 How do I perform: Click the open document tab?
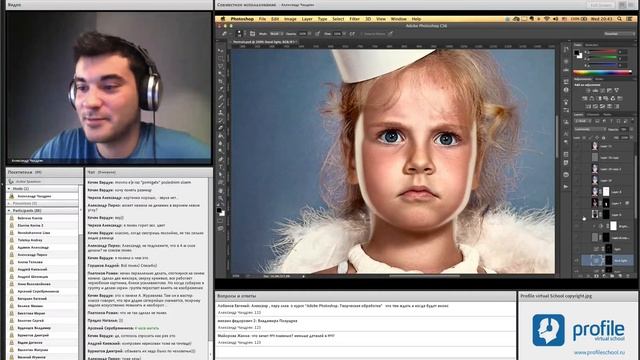[264, 42]
